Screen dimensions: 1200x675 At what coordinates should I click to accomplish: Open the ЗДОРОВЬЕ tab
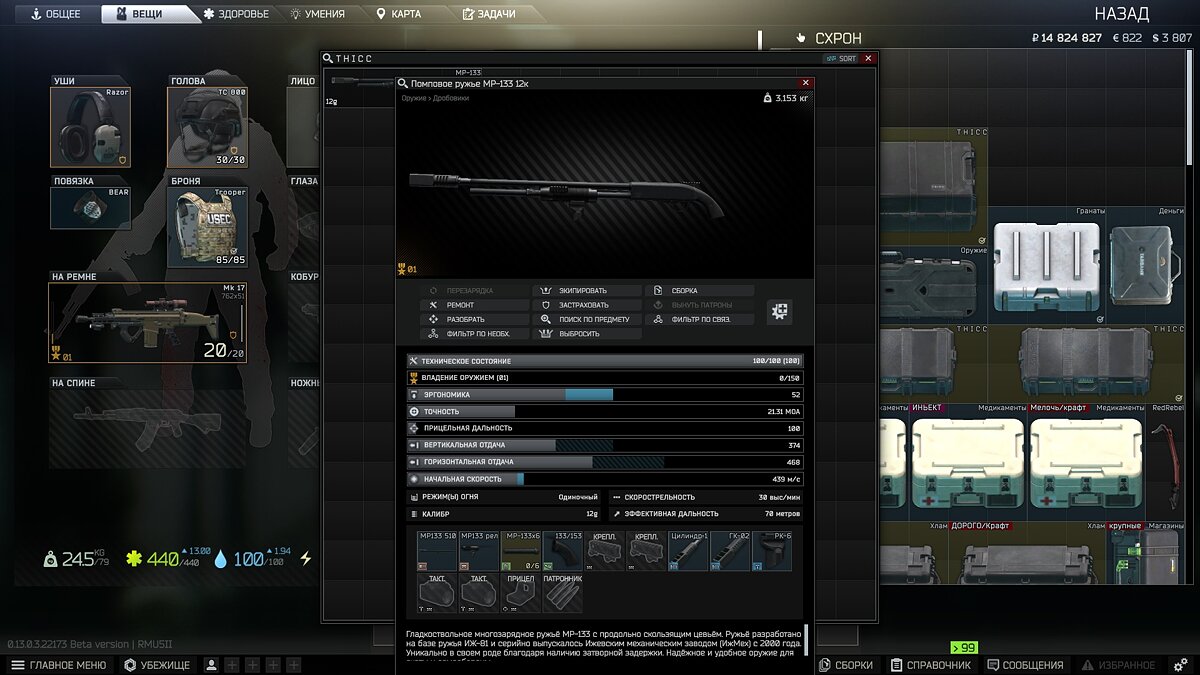(235, 14)
